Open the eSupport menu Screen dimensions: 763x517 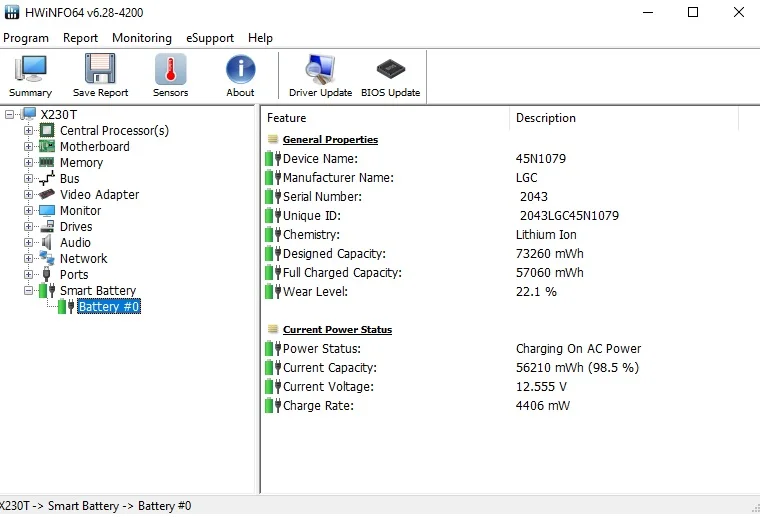point(210,38)
